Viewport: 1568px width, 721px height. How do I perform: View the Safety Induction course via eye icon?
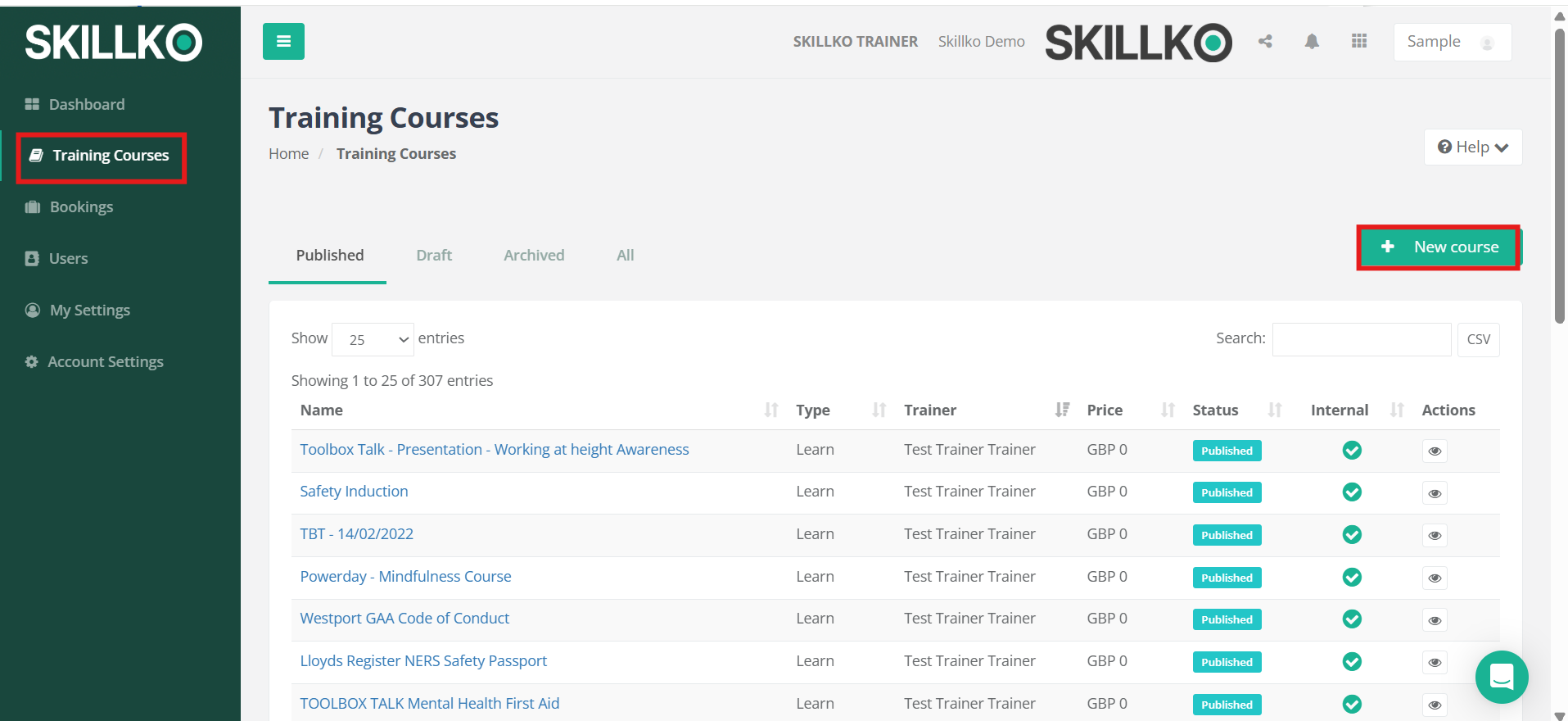pos(1435,493)
